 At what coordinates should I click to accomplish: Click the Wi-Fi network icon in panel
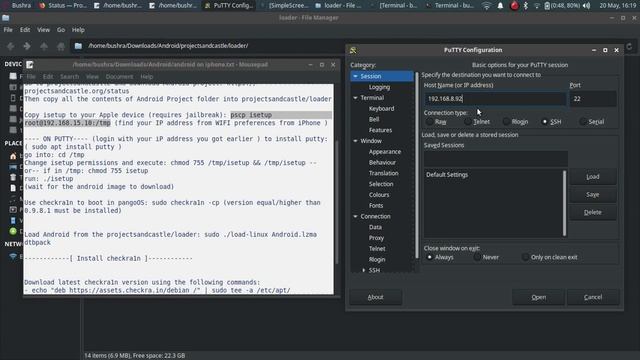pyautogui.click(x=486, y=6)
